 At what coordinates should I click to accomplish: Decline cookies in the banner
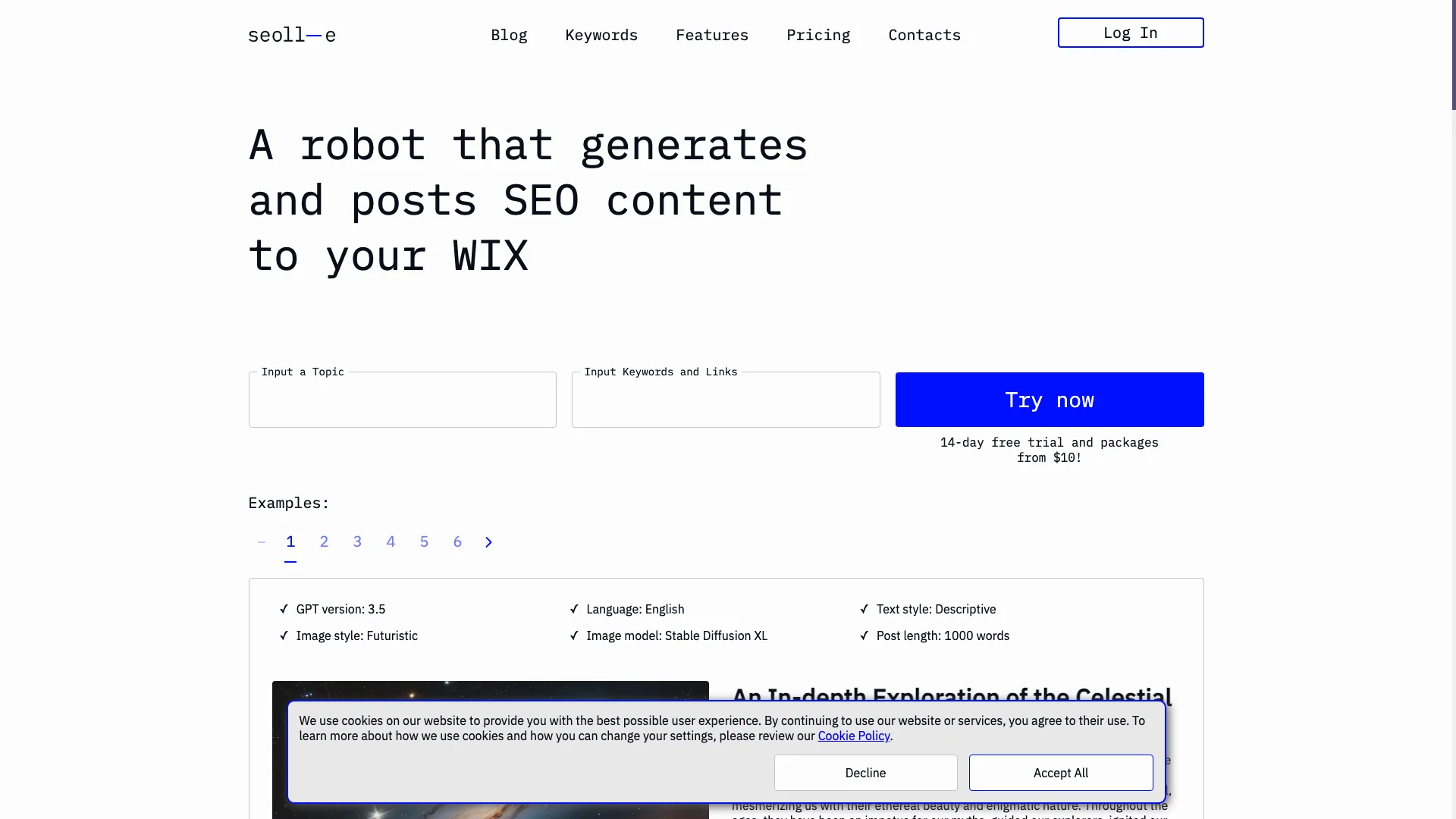click(865, 773)
